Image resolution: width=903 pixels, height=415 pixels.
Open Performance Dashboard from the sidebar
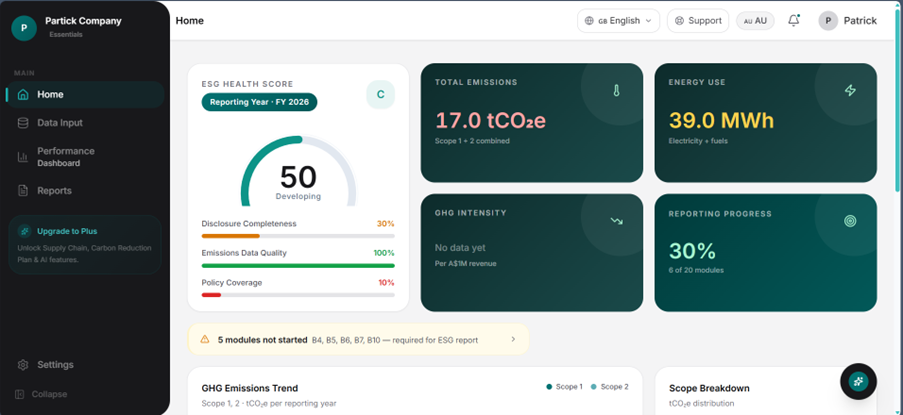pos(85,157)
